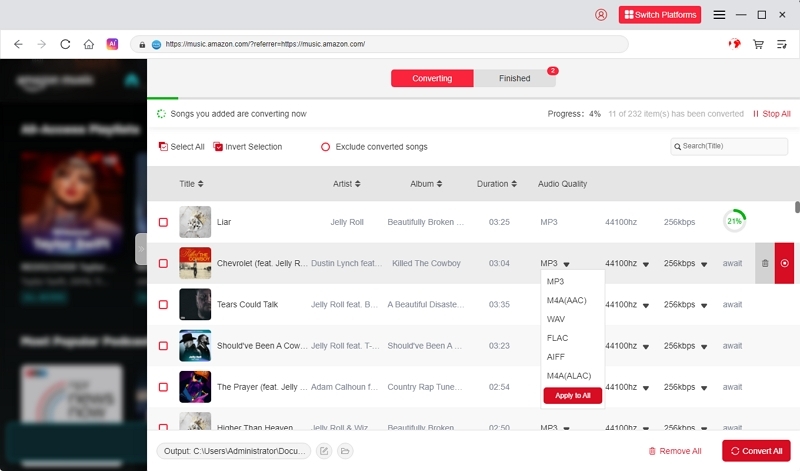Screen dimensions: 800x471
Task: Enable Exclude converted songs option
Action: click(x=325, y=147)
